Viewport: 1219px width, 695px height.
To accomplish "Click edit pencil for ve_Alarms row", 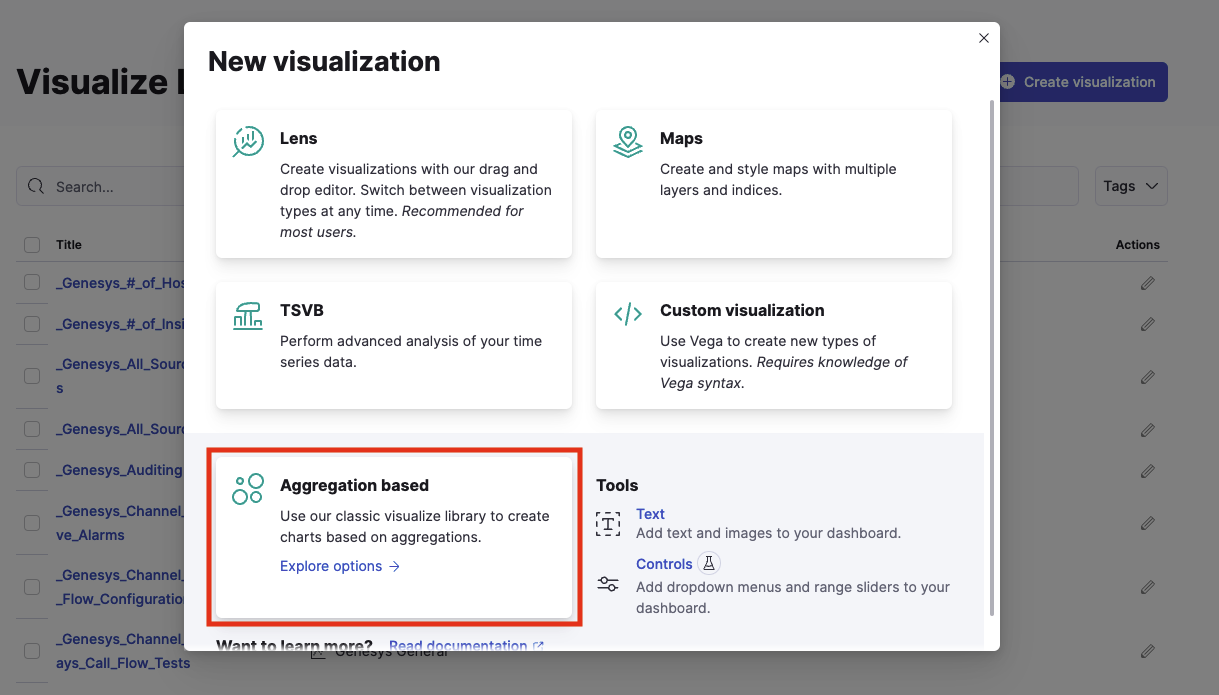I will coord(1148,523).
